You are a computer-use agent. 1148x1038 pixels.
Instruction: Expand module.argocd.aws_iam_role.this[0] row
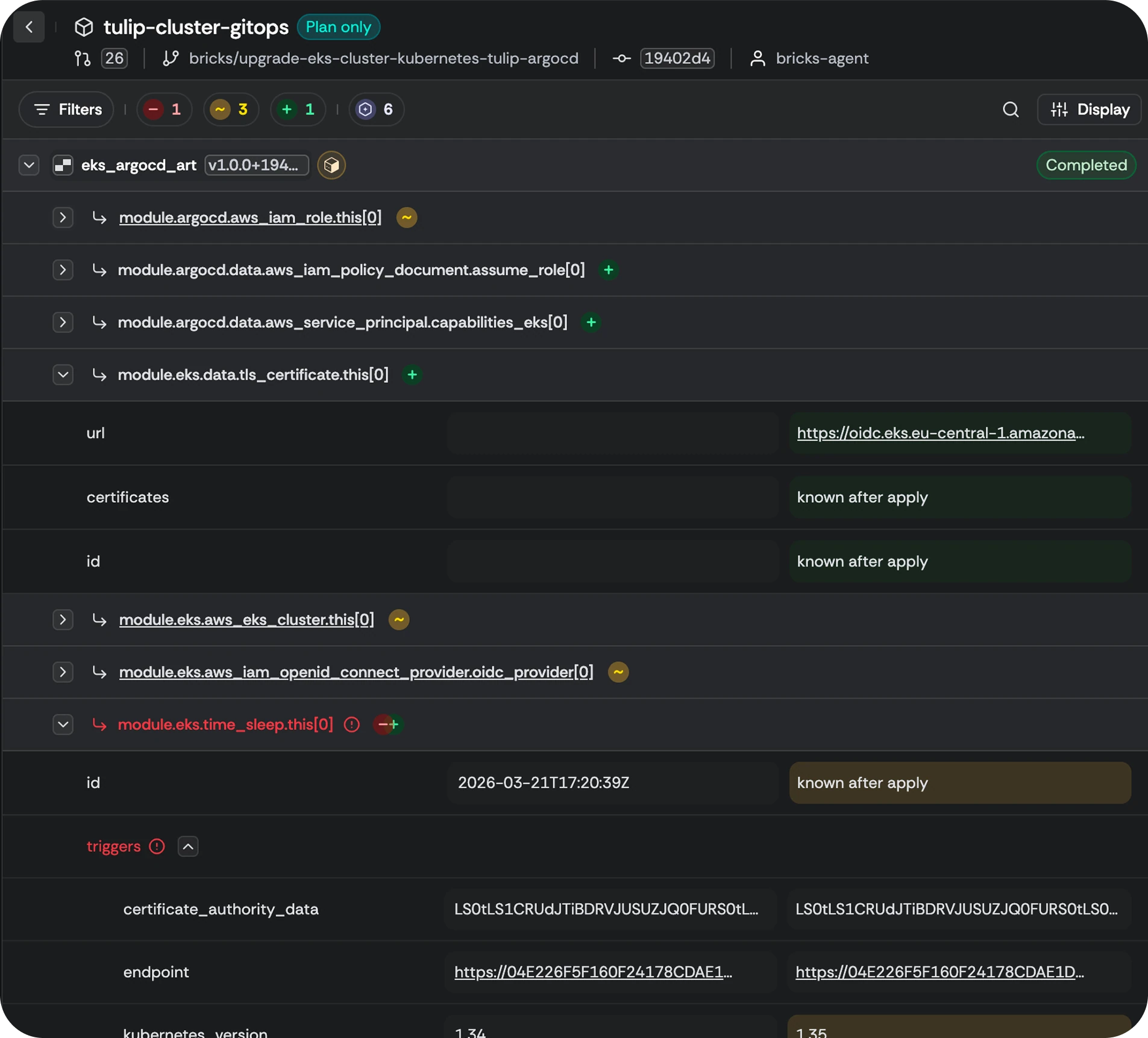tap(63, 218)
